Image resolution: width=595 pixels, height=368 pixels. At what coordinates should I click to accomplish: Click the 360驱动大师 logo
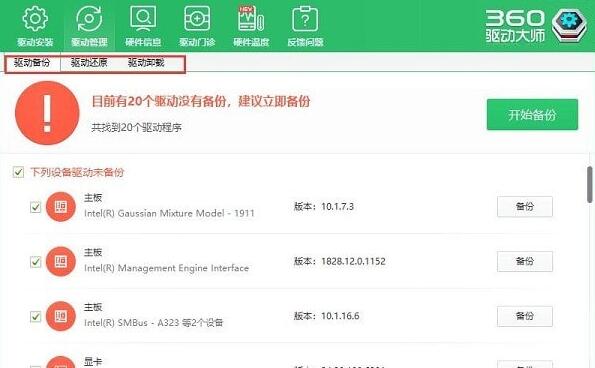[536, 25]
